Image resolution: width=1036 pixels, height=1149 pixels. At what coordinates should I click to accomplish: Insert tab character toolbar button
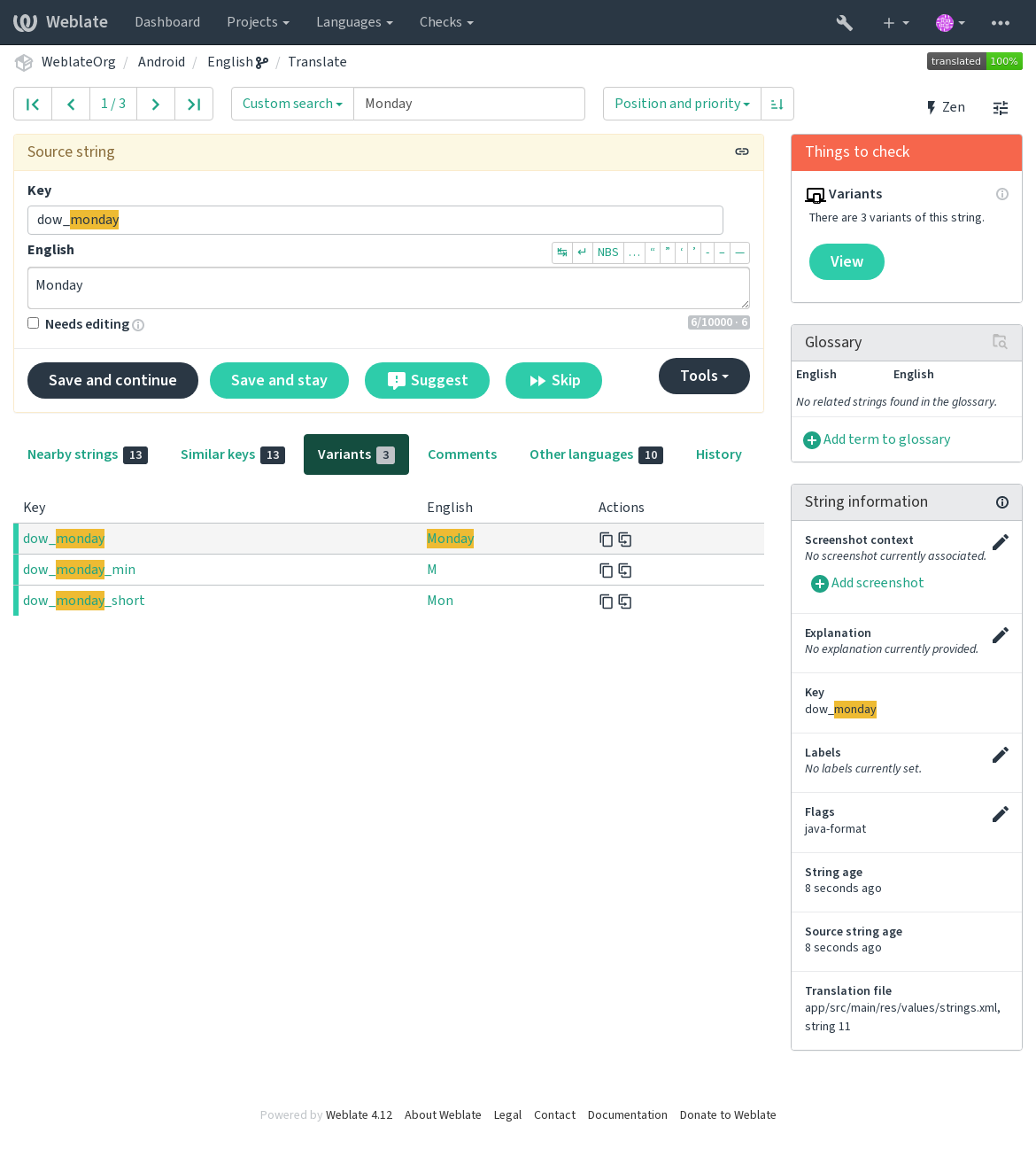pyautogui.click(x=562, y=252)
